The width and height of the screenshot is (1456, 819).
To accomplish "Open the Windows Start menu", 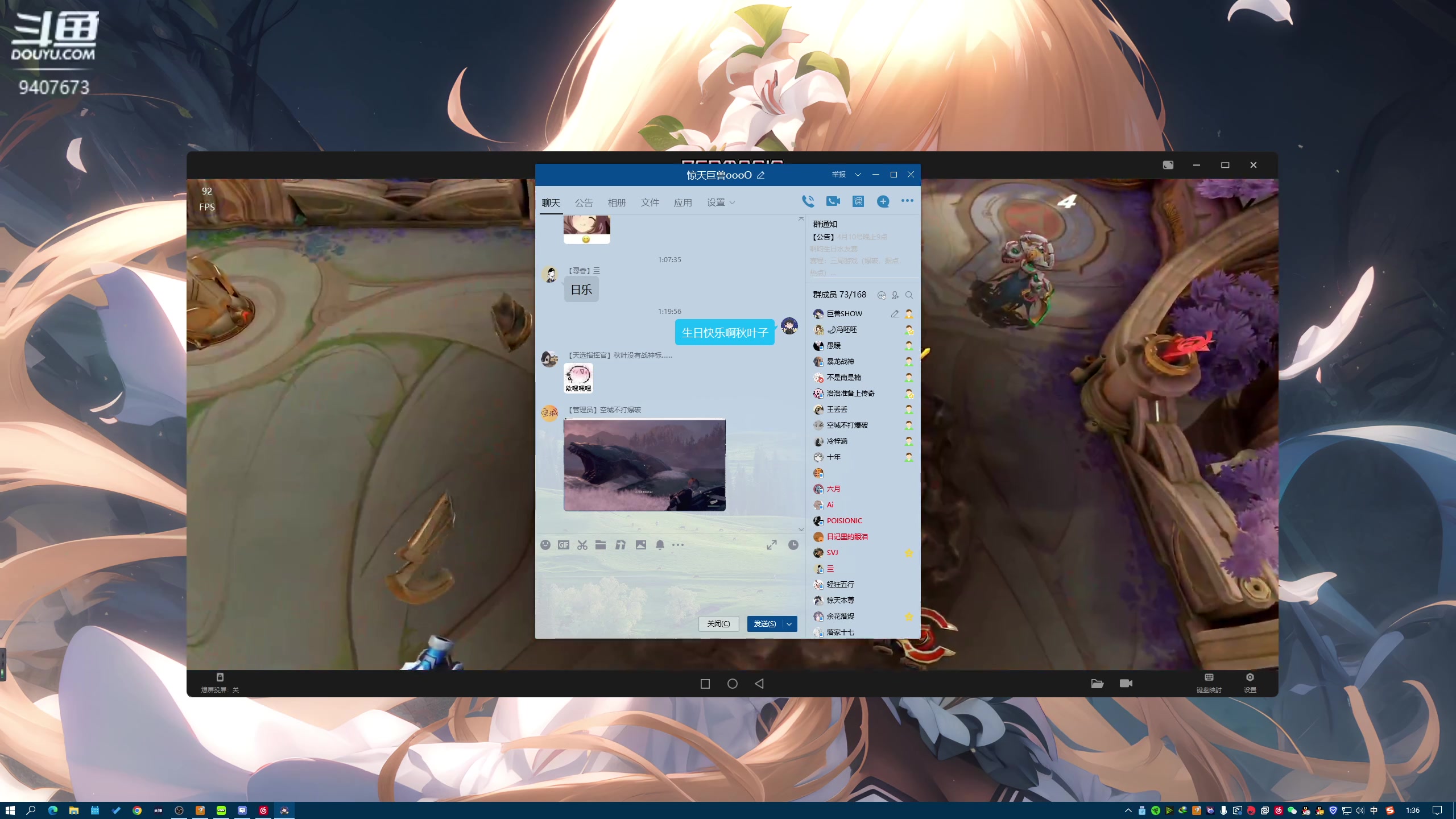I will pyautogui.click(x=10, y=810).
